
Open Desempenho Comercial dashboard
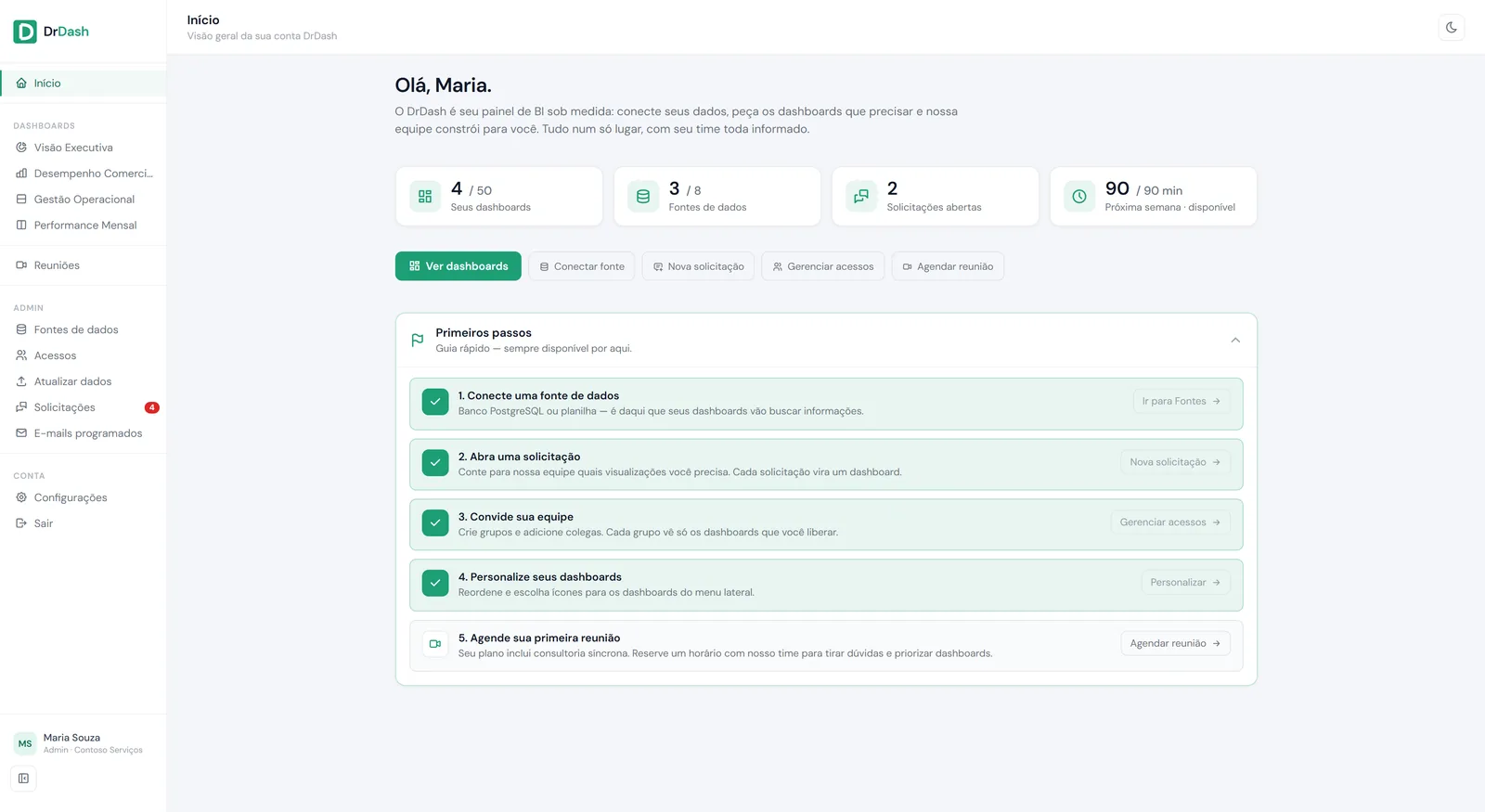point(84,174)
